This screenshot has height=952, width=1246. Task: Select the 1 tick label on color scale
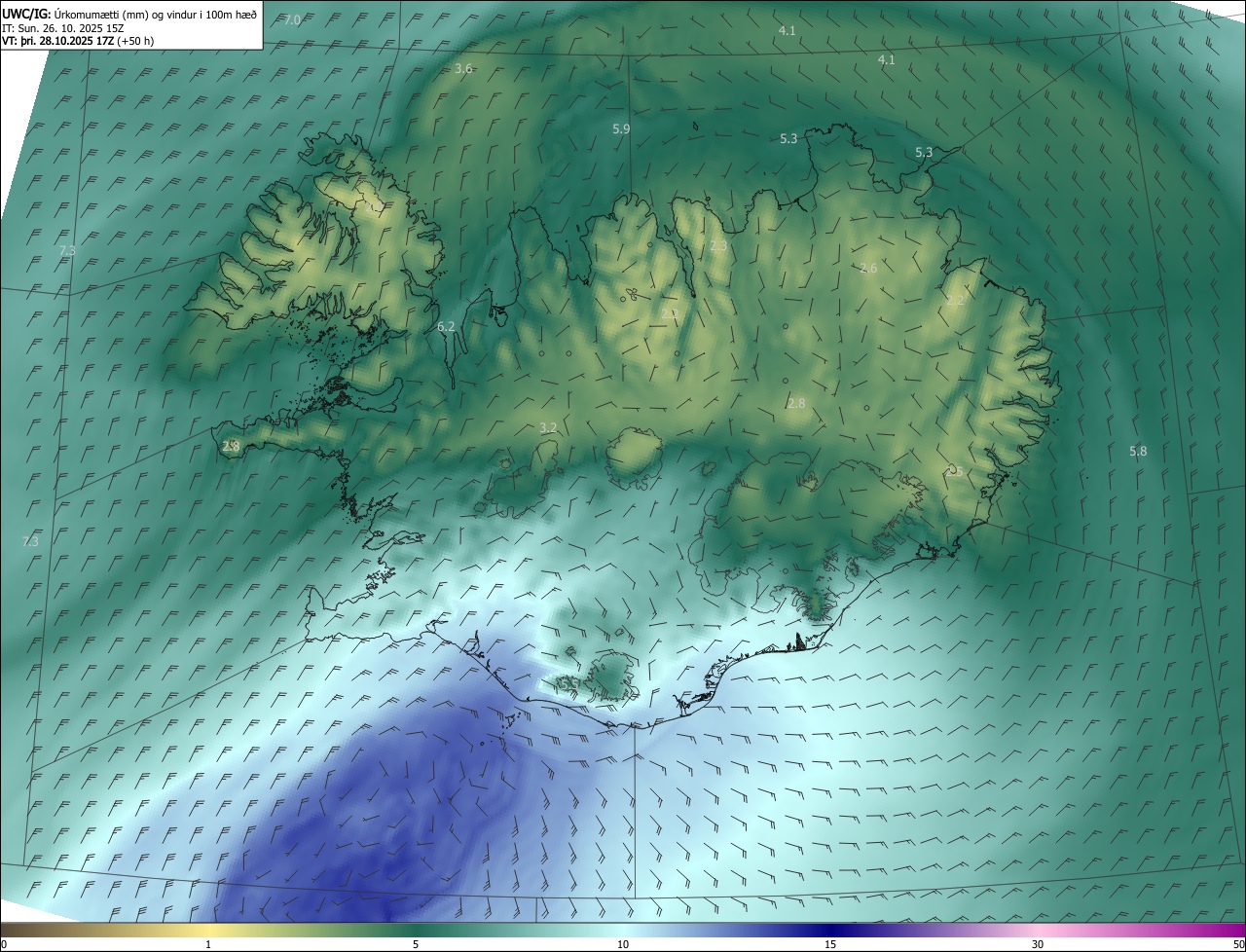[x=208, y=944]
